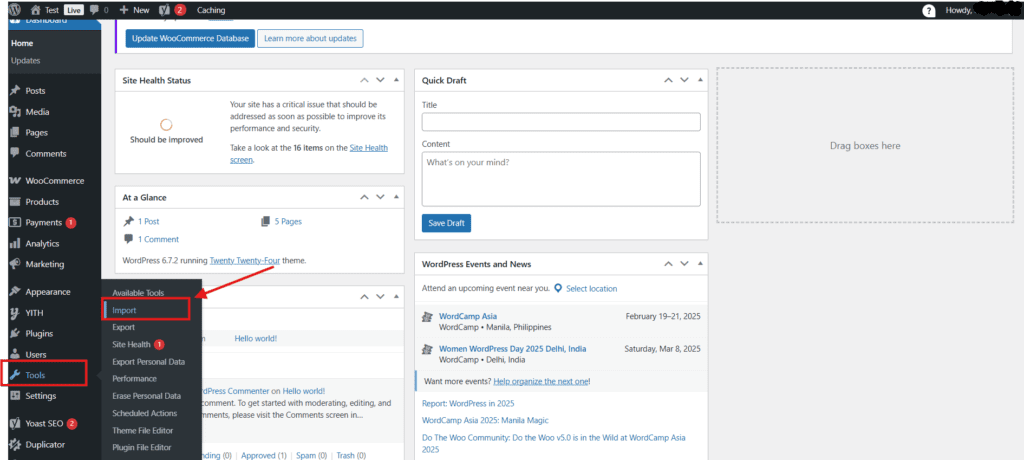Open Women WordPress Day 2025 Delhi link
Viewport: 1024px width, 460px height.
(512, 349)
